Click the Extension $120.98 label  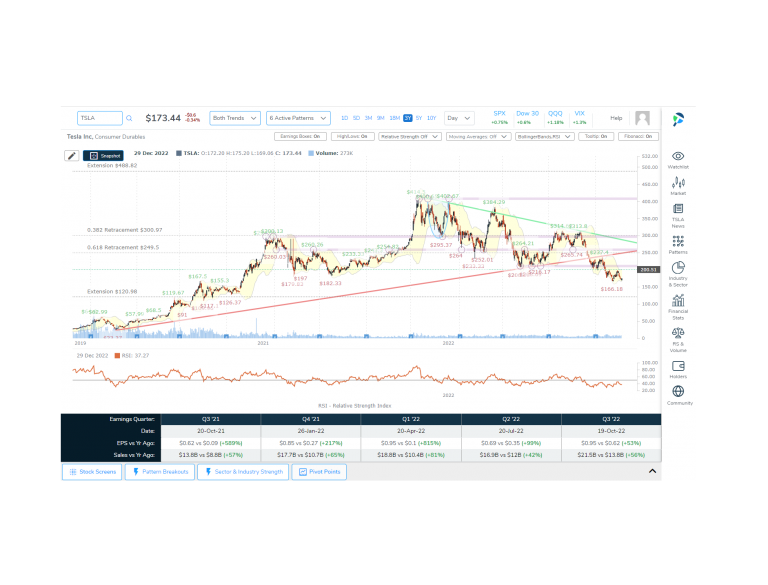pos(112,292)
